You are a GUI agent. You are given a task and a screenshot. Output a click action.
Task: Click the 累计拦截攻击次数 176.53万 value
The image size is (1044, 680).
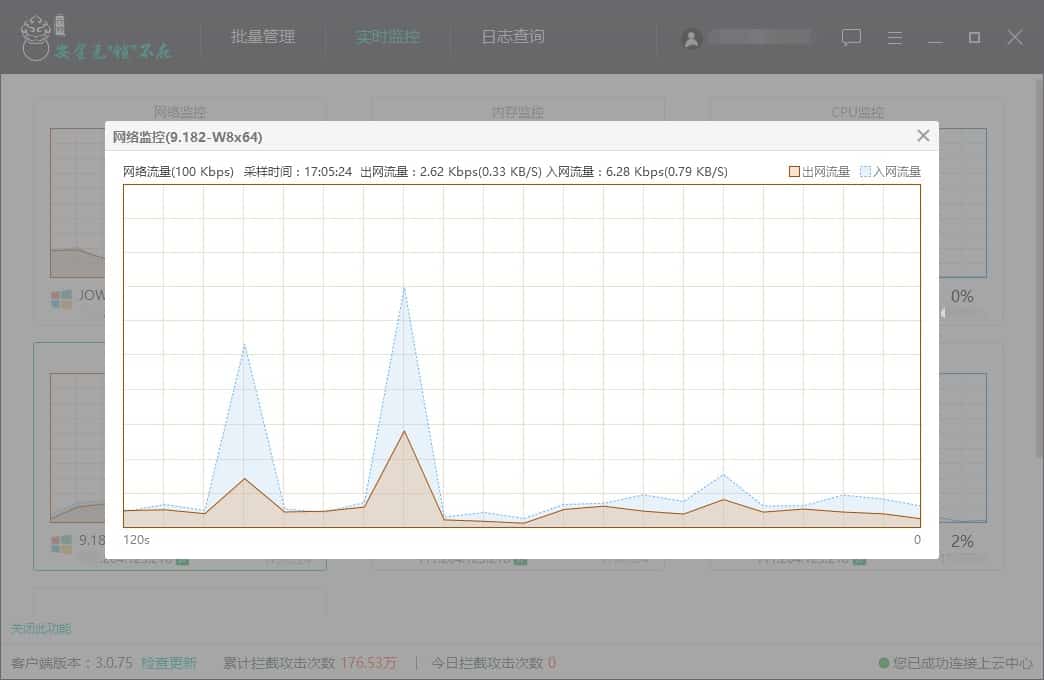click(369, 663)
